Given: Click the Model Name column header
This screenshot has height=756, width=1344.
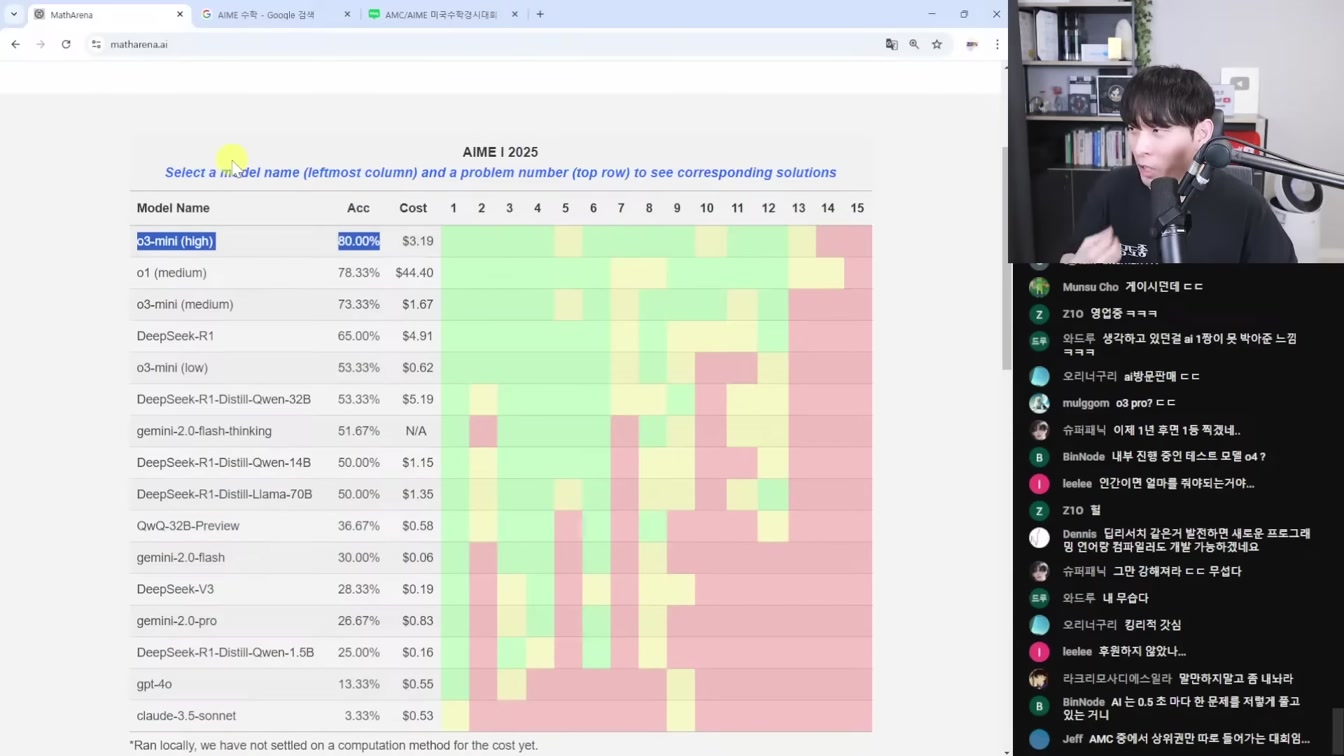Looking at the screenshot, I should click(173, 208).
